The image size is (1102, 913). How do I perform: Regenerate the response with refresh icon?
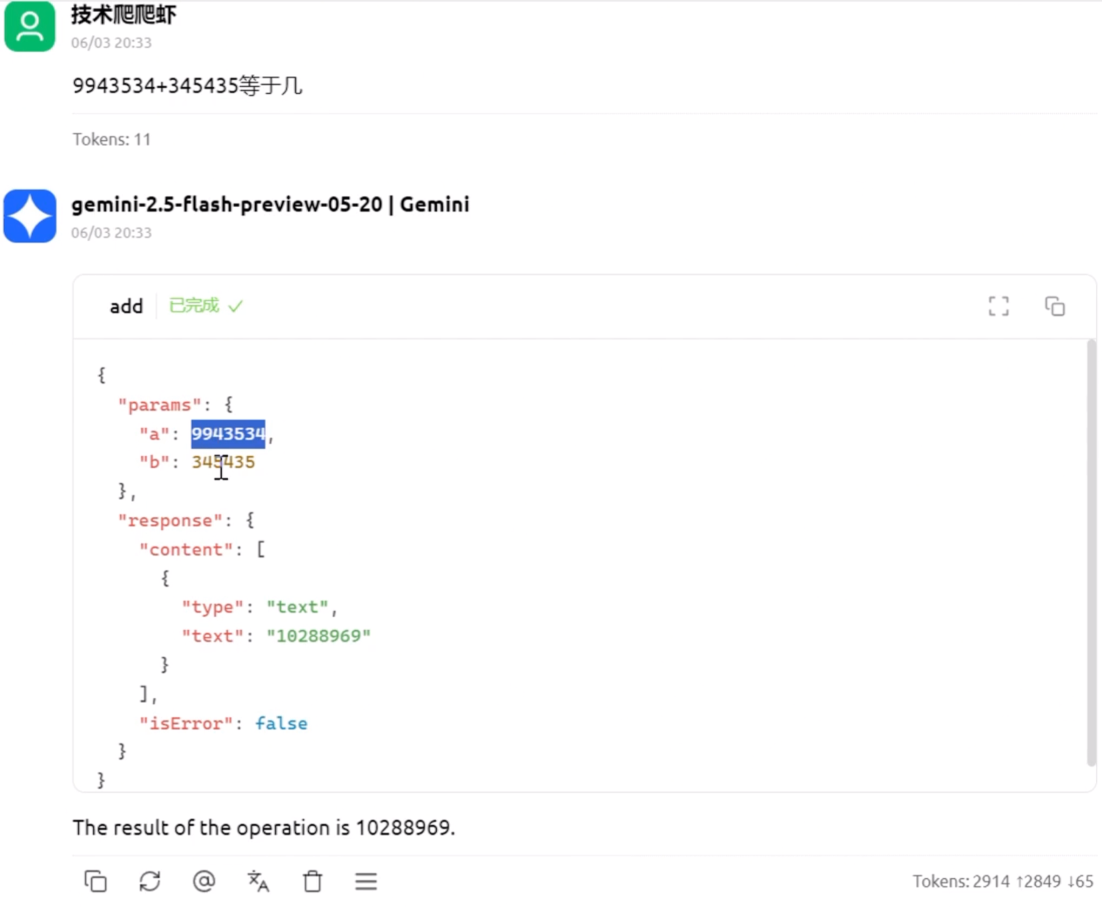coord(150,881)
